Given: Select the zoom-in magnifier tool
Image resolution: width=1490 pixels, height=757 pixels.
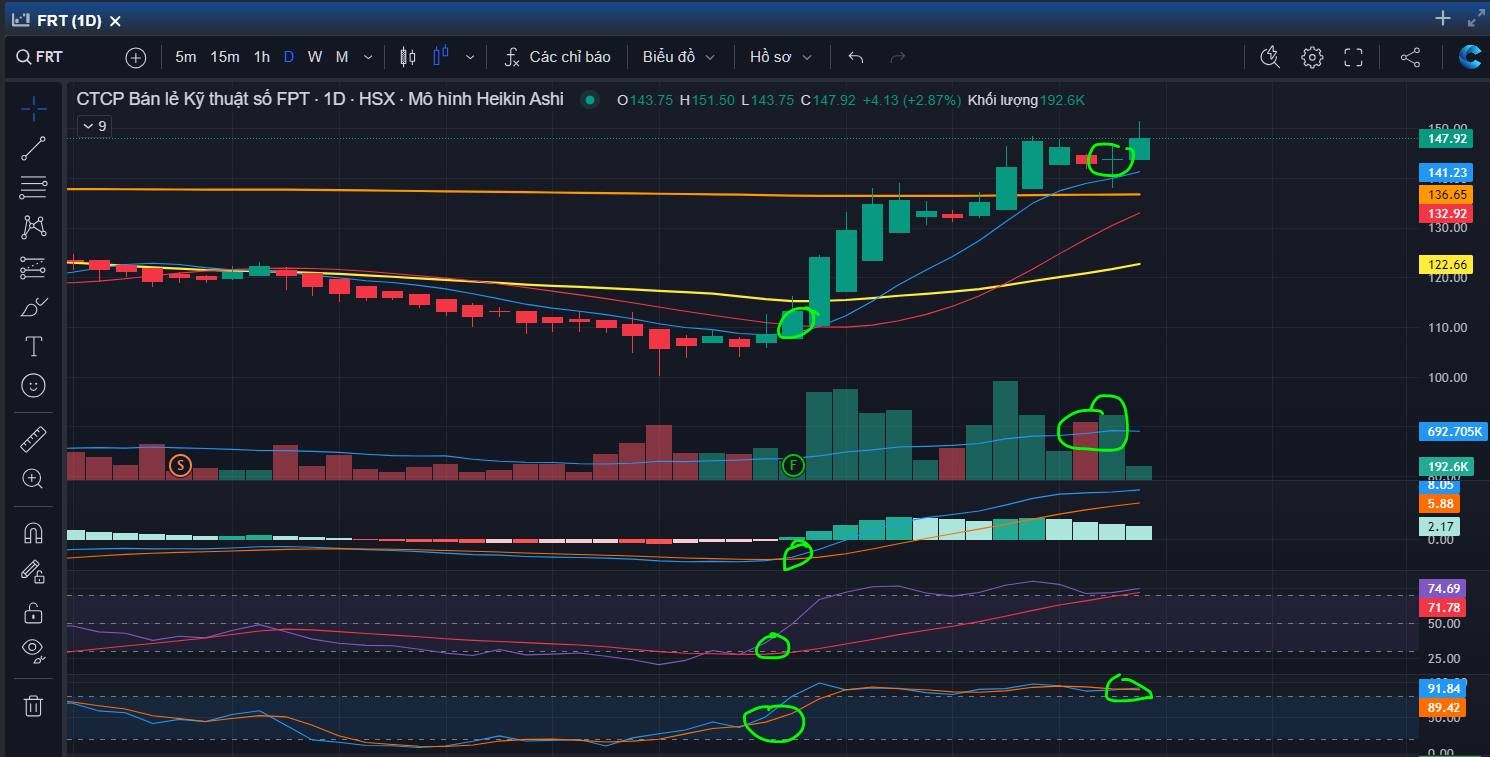Looking at the screenshot, I should [34, 479].
